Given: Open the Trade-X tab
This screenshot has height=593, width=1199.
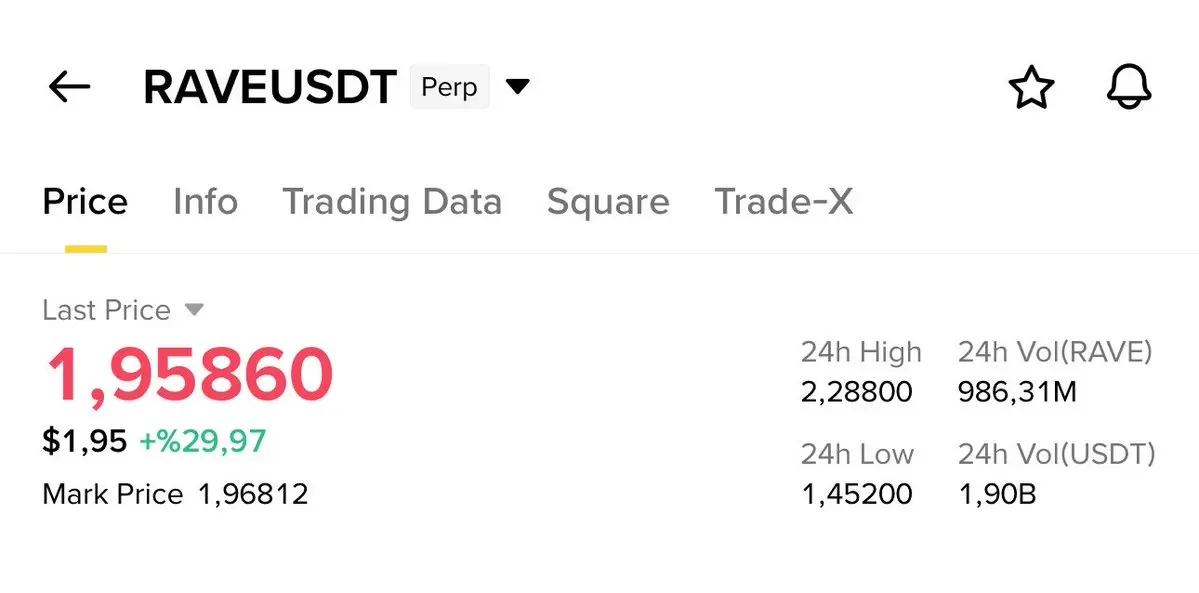Looking at the screenshot, I should (783, 202).
